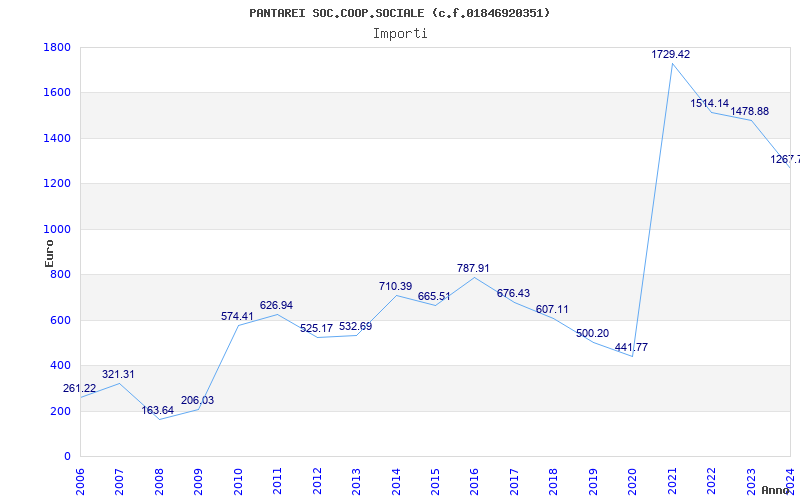Image resolution: width=800 pixels, height=500 pixels.
Task: Click the 1000 y-axis tick label
Action: pos(57,230)
